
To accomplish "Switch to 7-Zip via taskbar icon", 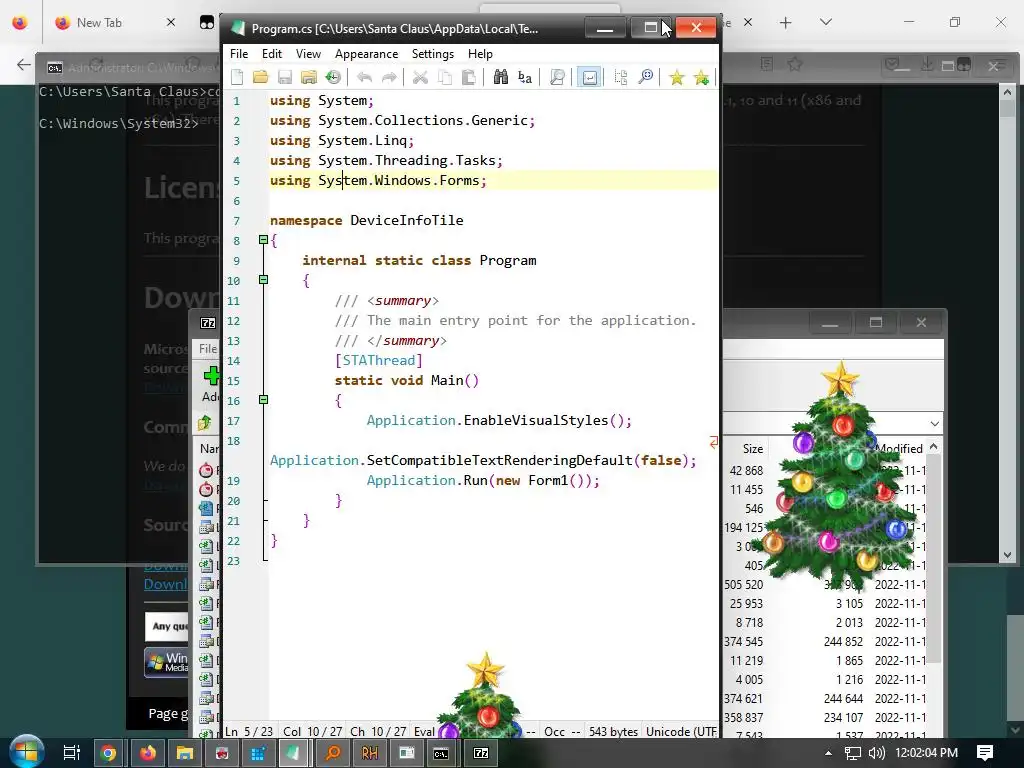I will point(481,753).
